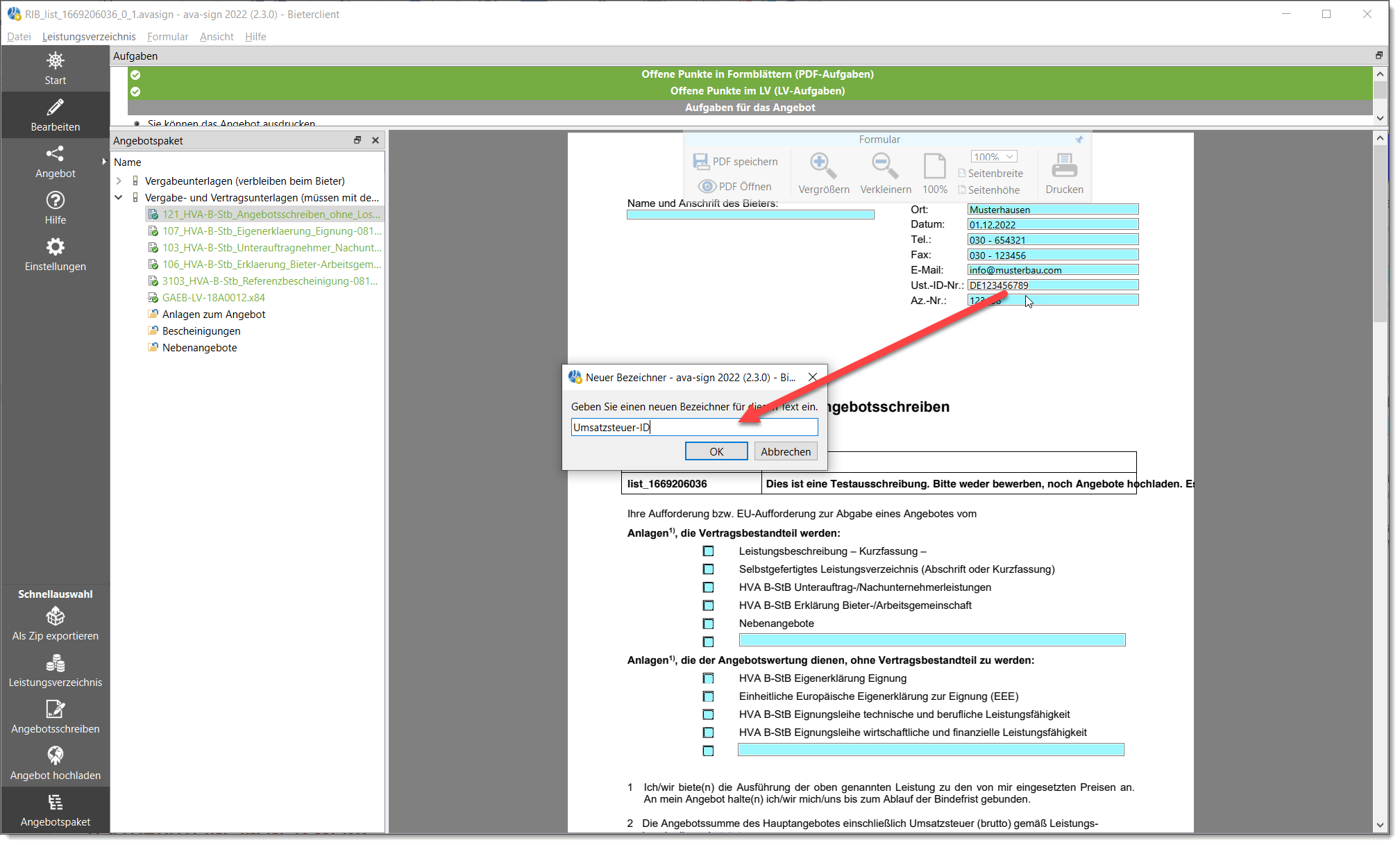The width and height of the screenshot is (1400, 845).
Task: Check Einheitliche Europäische Eigenerklärung checkbox
Action: tap(708, 696)
